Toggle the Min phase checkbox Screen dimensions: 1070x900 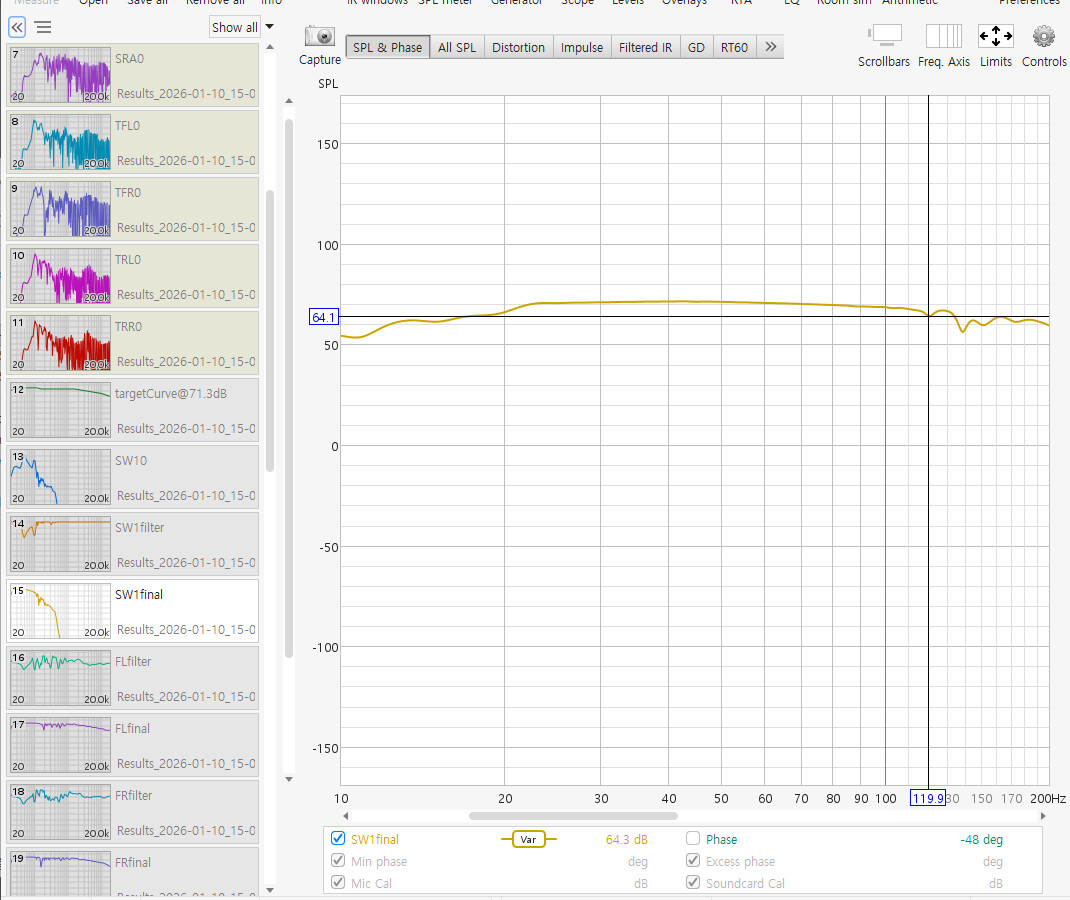tap(337, 861)
